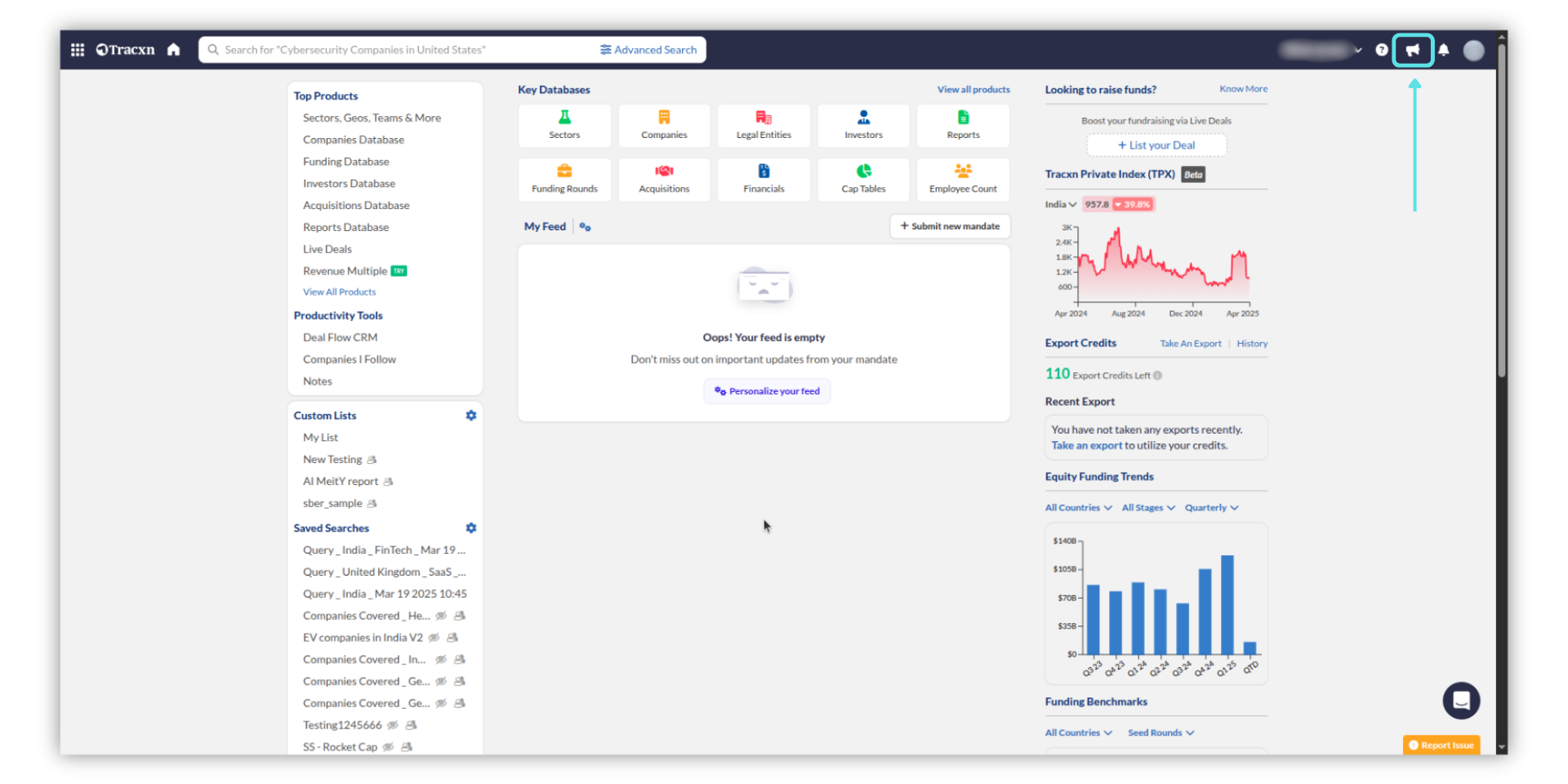Select Funding Database in Top Products

(345, 162)
